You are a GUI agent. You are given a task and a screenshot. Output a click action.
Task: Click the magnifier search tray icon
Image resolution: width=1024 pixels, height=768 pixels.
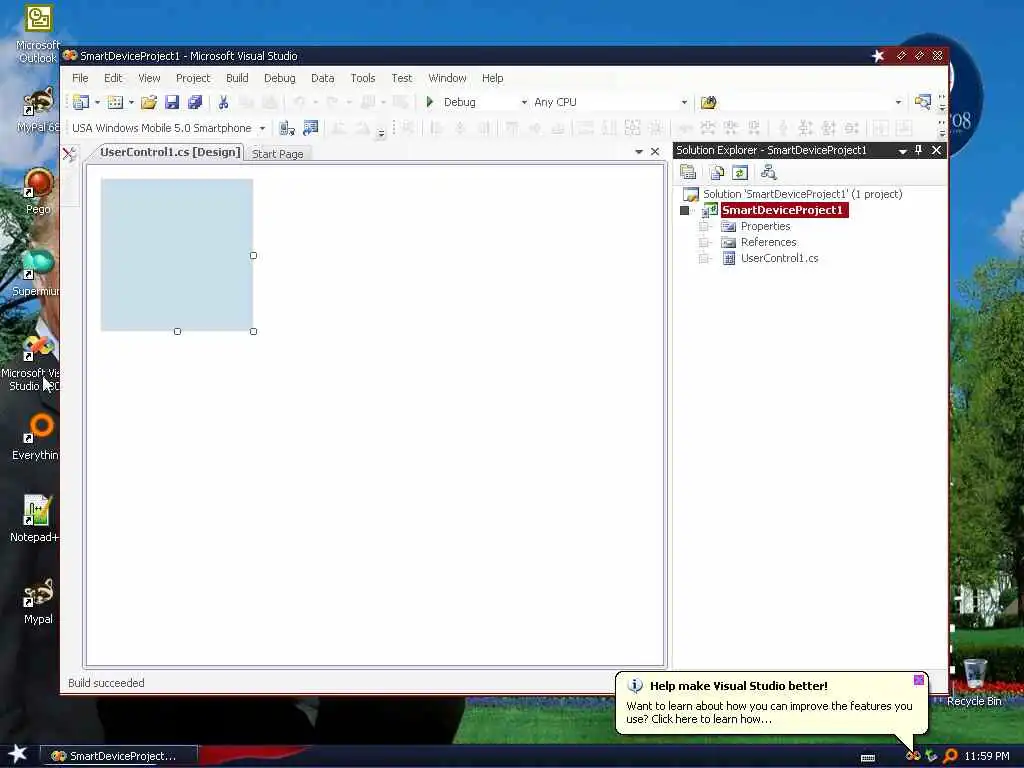pyautogui.click(x=950, y=756)
